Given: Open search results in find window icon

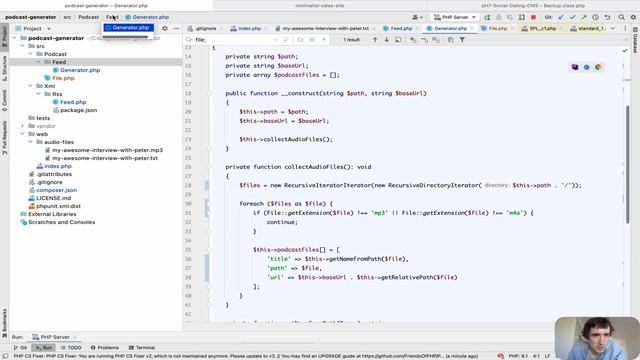Looking at the screenshot, I should [398, 40].
